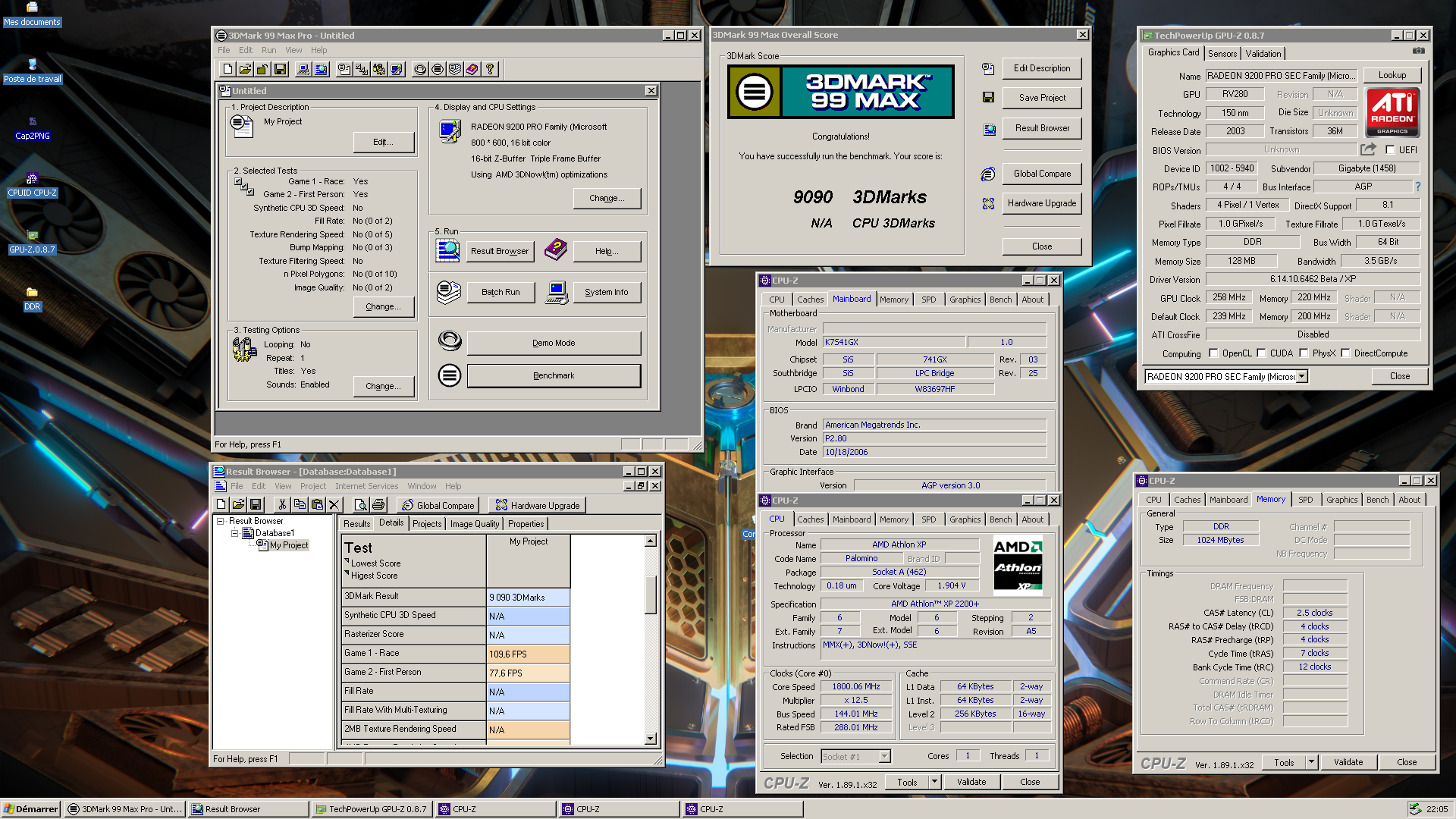This screenshot has height=819, width=1456.
Task: Click the Cut scissors icon in Result Browser
Action: click(x=282, y=504)
